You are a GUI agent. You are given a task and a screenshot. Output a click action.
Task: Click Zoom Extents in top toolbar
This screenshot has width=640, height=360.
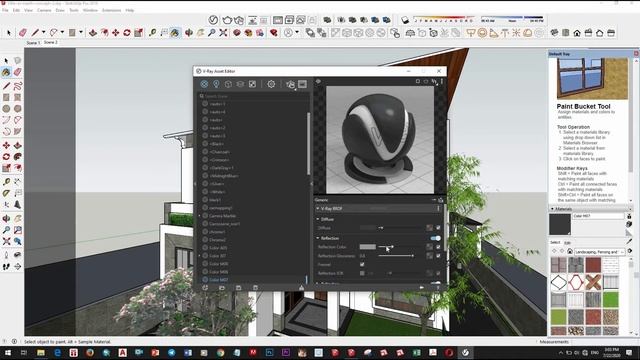pyautogui.click(x=223, y=33)
